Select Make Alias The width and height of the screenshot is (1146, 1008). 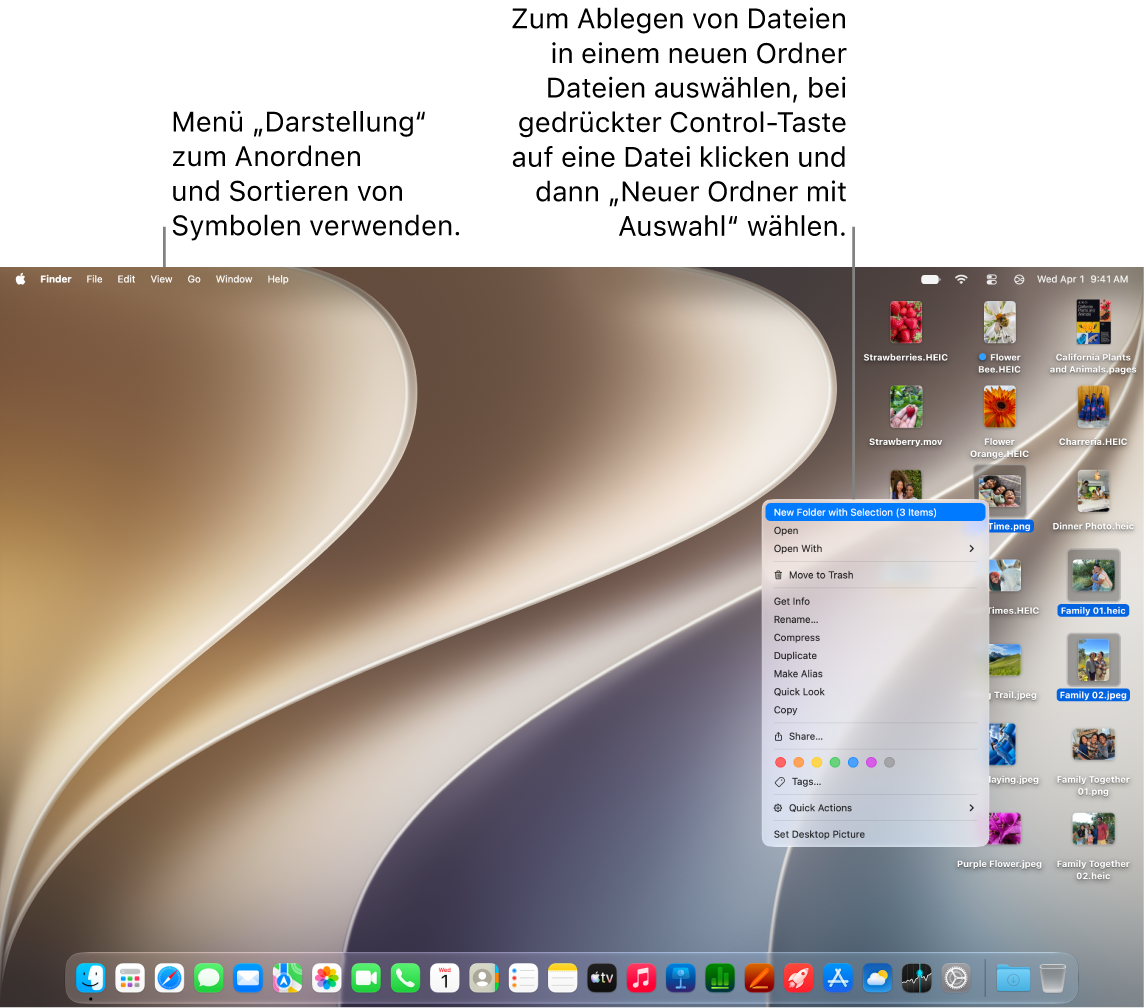pyautogui.click(x=875, y=674)
